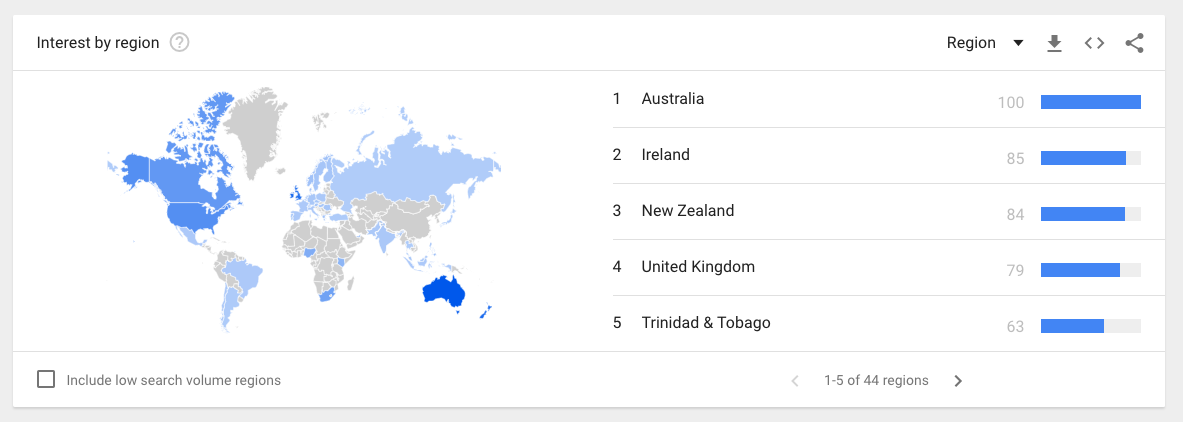The width and height of the screenshot is (1183, 422).
Task: Open the embed code icon
Action: point(1094,43)
